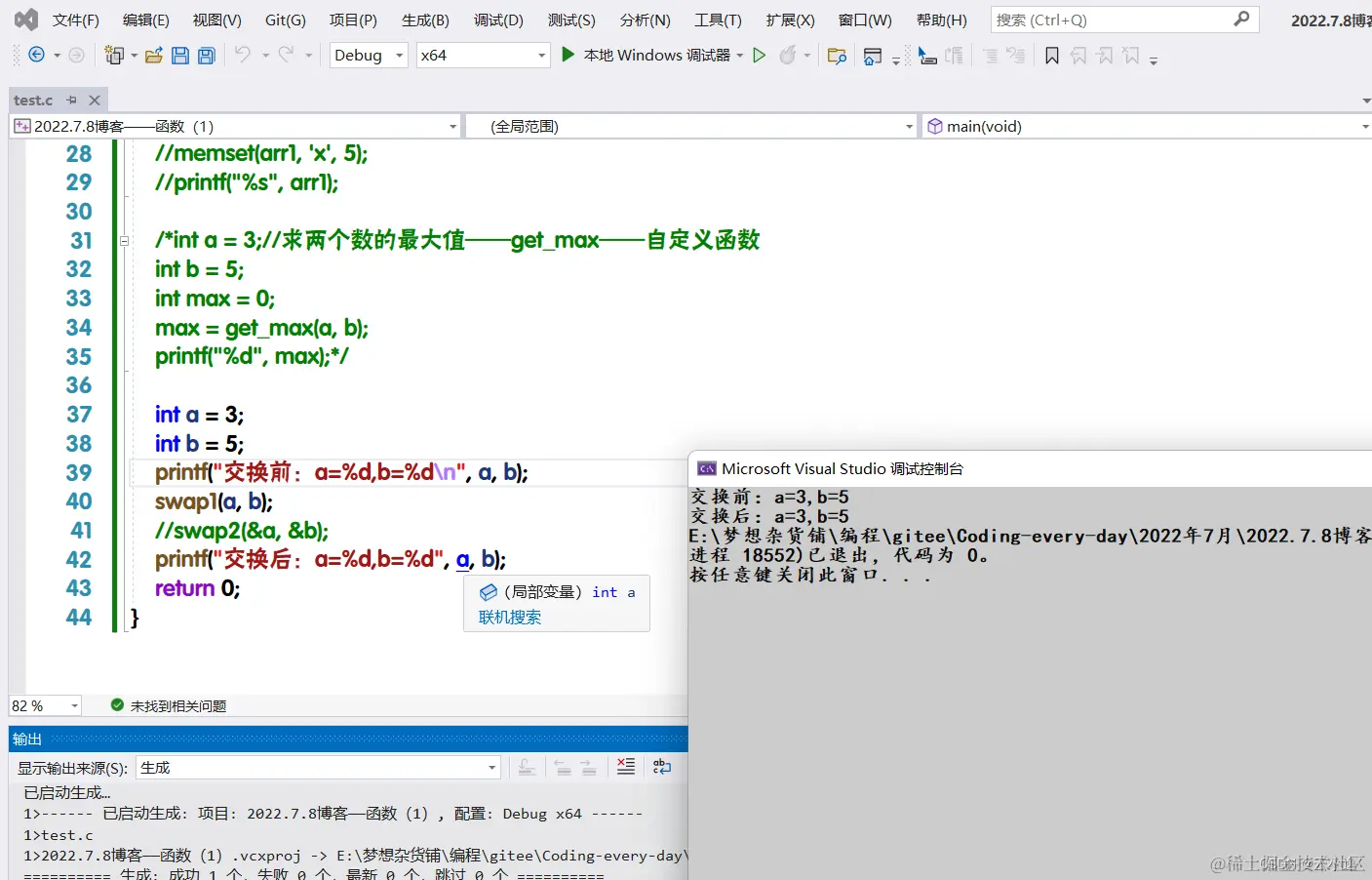Click the return 0; statement on line 43
The width and height of the screenshot is (1372, 880).
click(197, 588)
